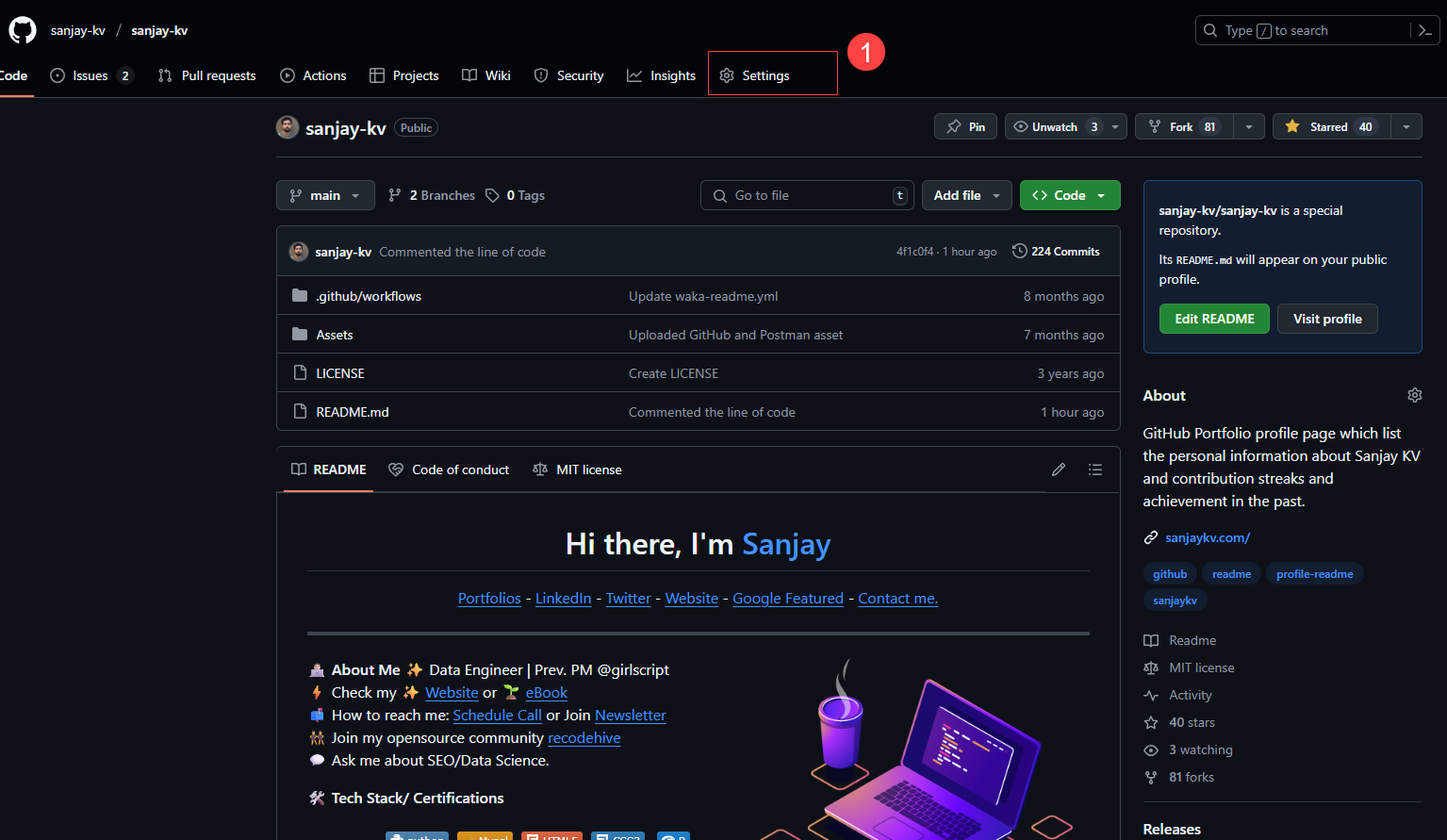Focus the Go to file input
The width and height of the screenshot is (1447, 840).
[x=808, y=195]
